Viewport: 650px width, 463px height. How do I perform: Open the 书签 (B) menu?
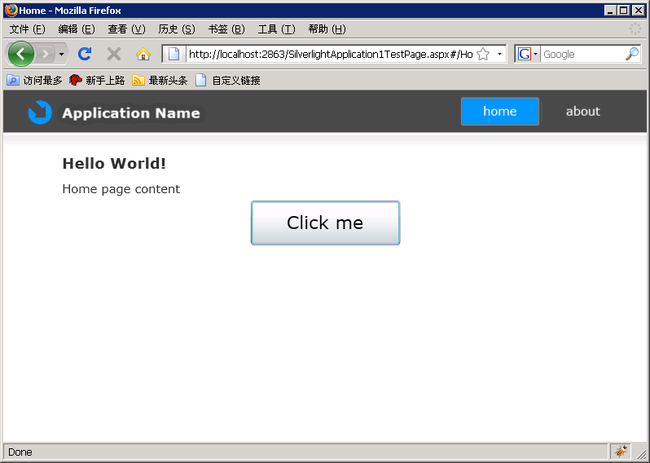pos(226,29)
